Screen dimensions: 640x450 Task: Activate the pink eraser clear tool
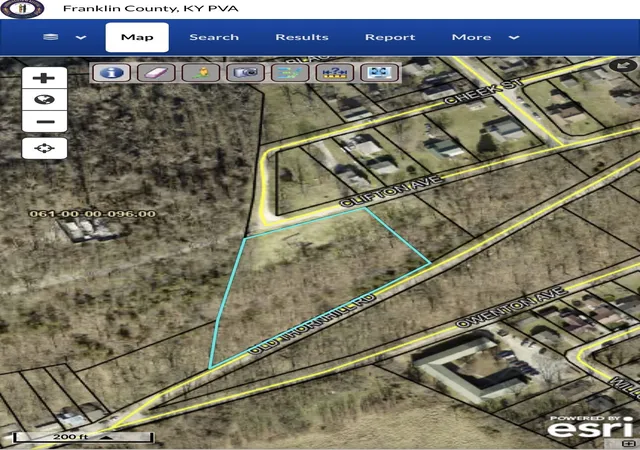tap(156, 73)
